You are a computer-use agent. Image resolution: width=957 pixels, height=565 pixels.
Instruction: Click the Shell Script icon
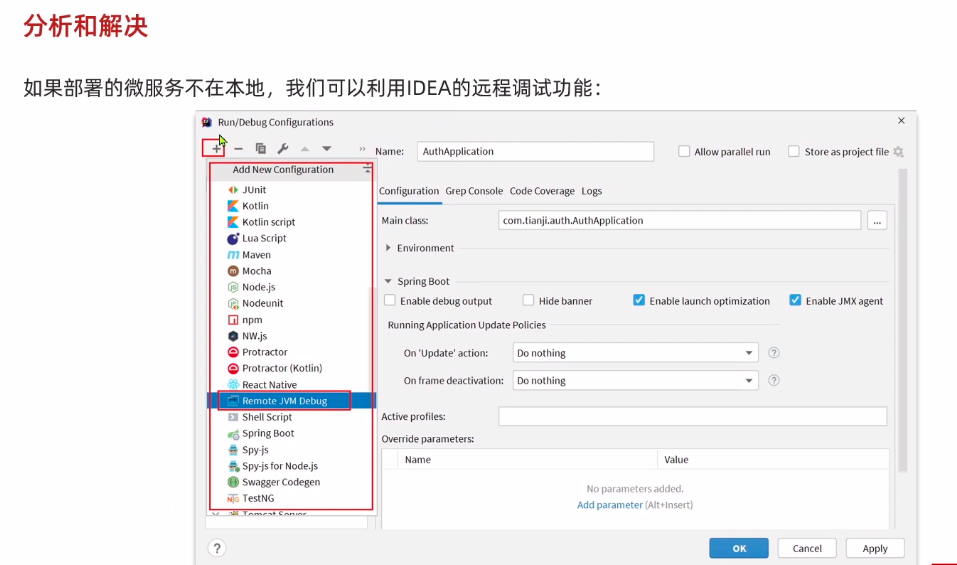(233, 417)
